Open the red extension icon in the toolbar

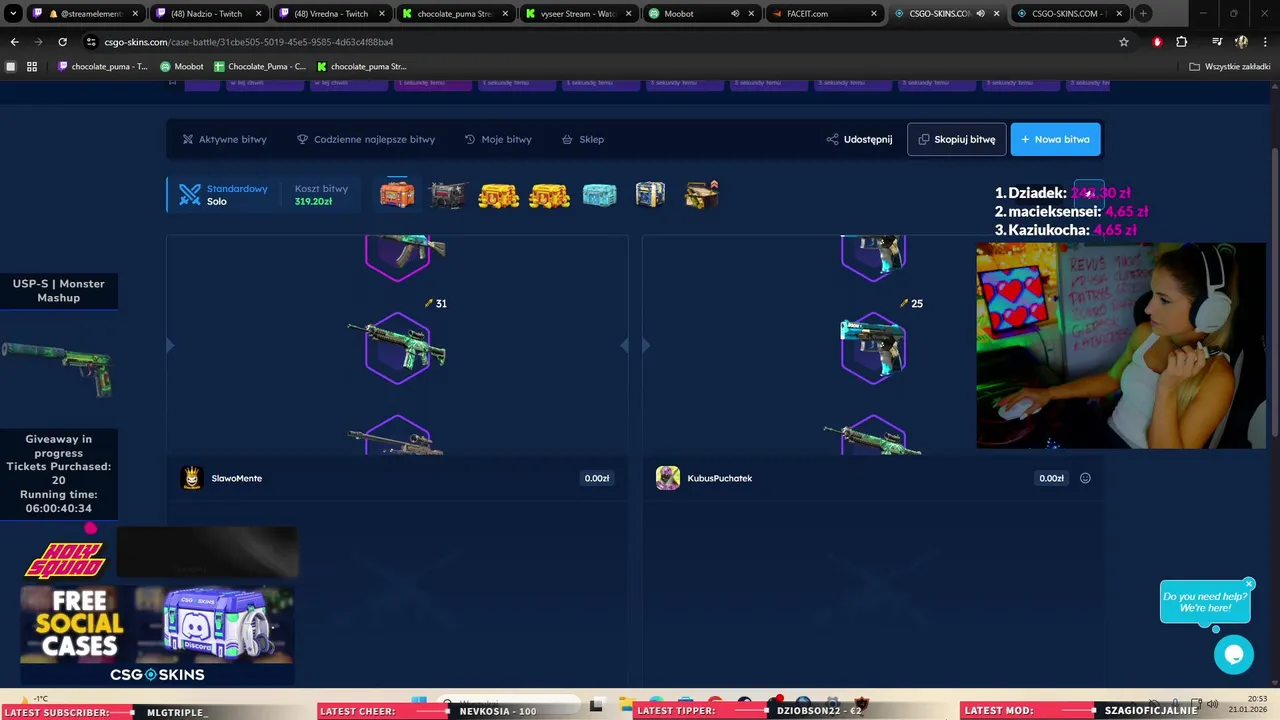pyautogui.click(x=1157, y=42)
